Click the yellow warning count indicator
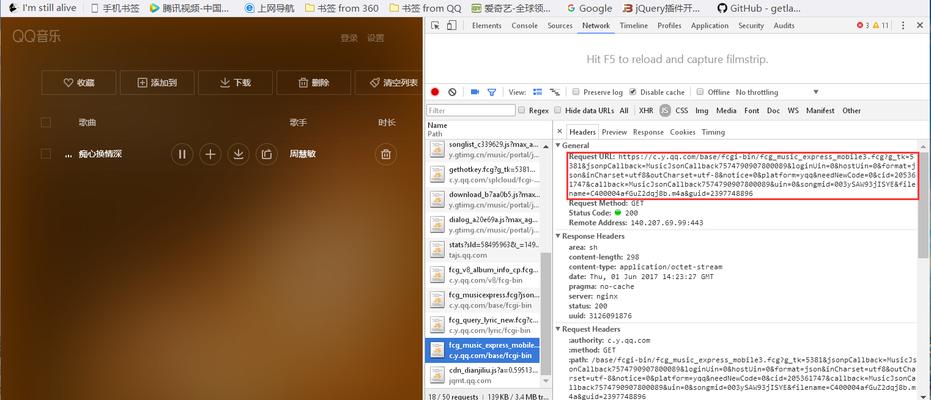This screenshot has width=931, height=400. pos(880,26)
